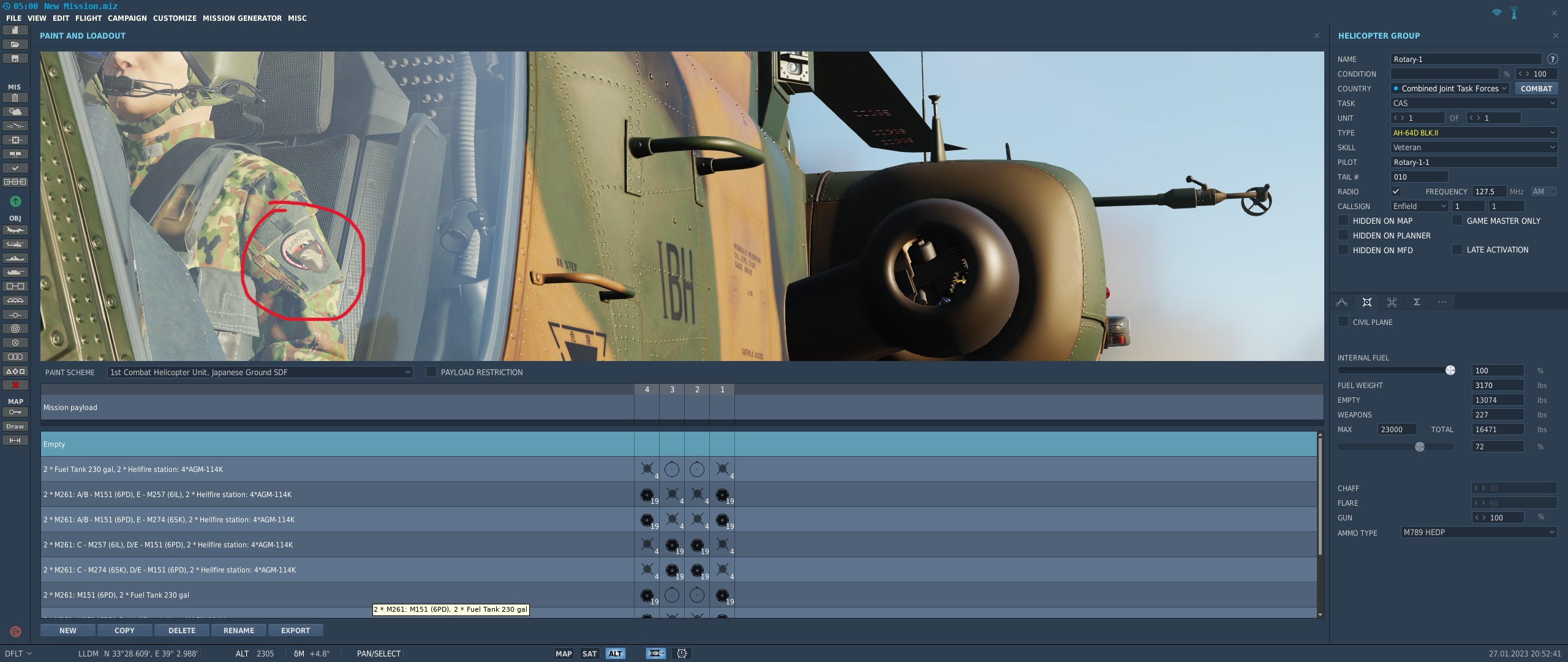Open the AMMO TYPE M789 HEDP dropdown
The width and height of the screenshot is (1568, 662).
tap(1479, 532)
